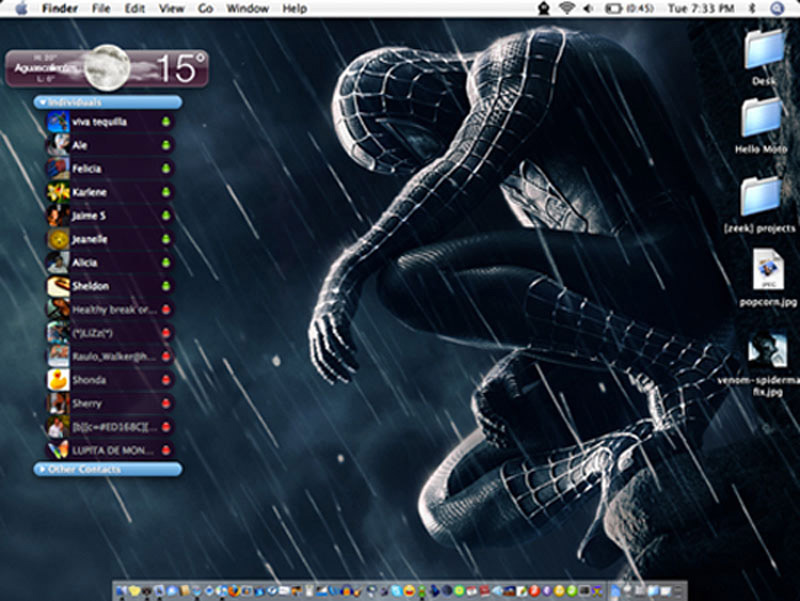Select contact Sheldon
Image resolution: width=800 pixels, height=601 pixels.
pos(110,286)
